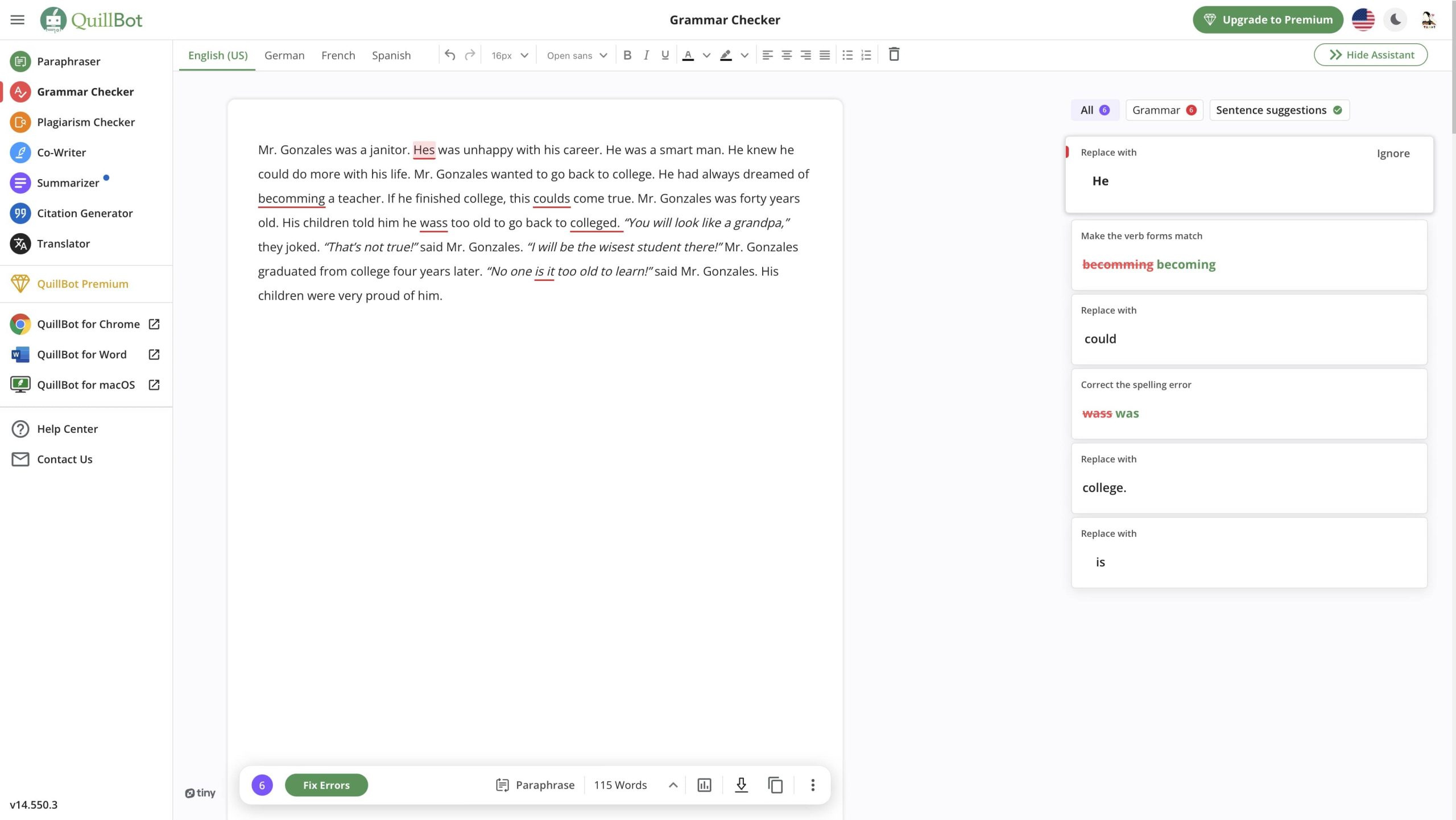Toggle bold formatting

(x=627, y=55)
